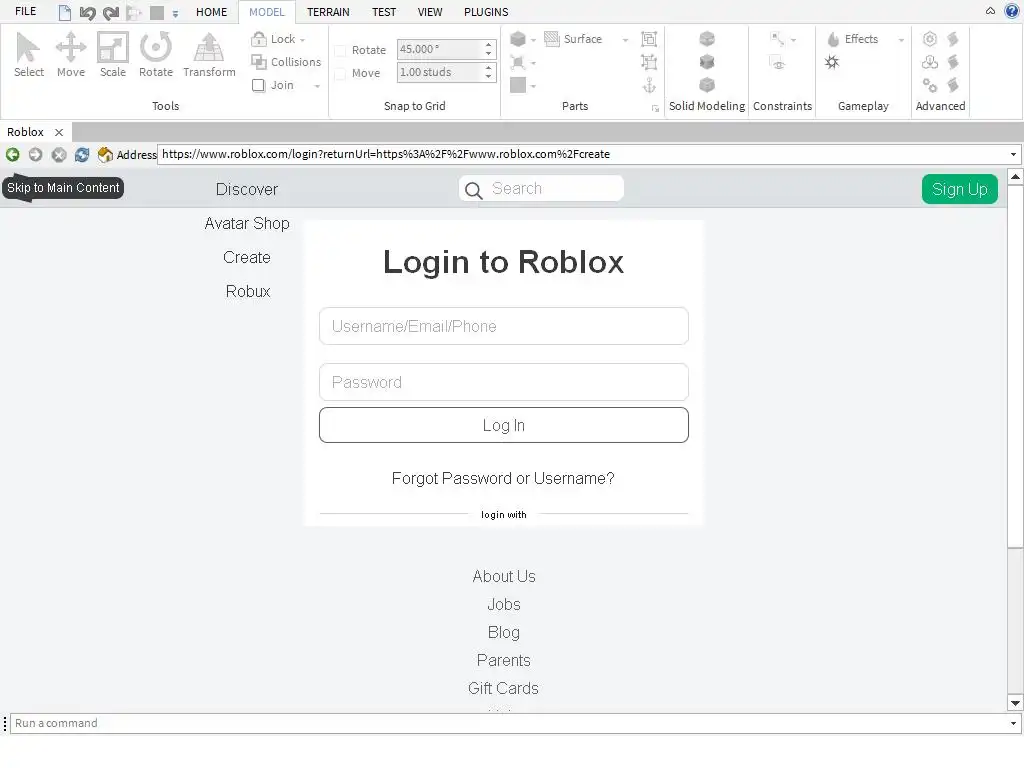Toggle the Anchor icon in Parts
Screen dimensions: 1024x768
[x=648, y=86]
